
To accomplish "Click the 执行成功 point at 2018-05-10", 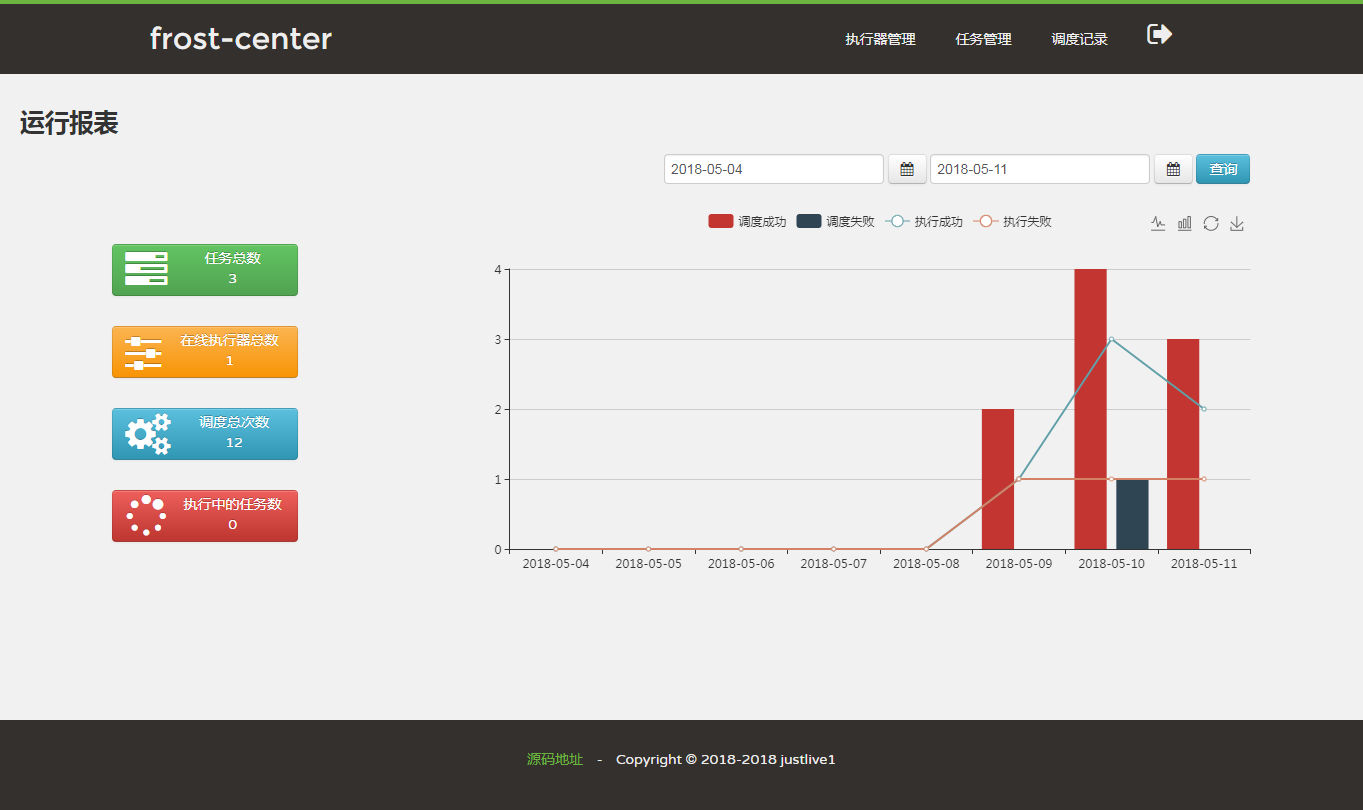I will [x=1111, y=339].
